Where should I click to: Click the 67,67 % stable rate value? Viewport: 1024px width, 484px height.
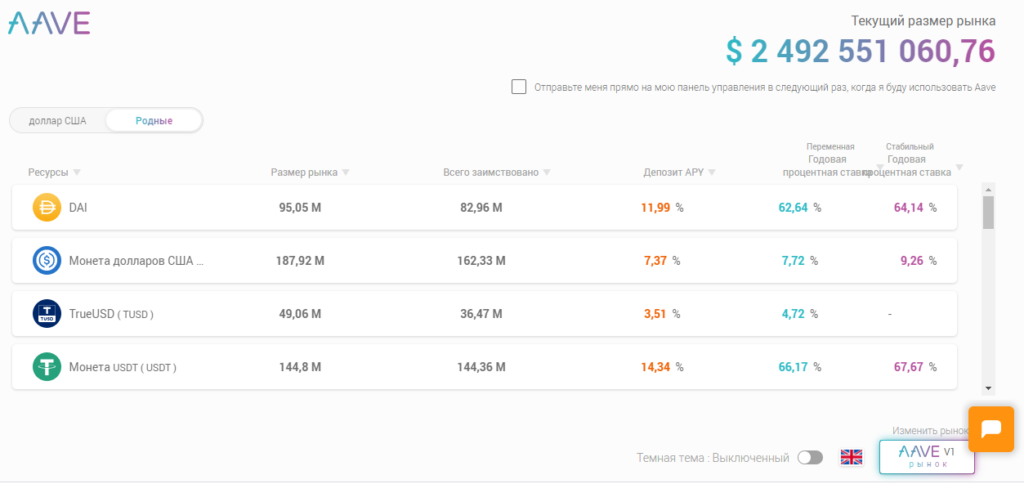click(915, 367)
